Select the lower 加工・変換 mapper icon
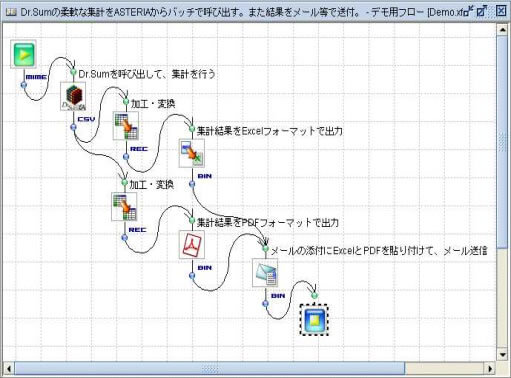 point(124,207)
